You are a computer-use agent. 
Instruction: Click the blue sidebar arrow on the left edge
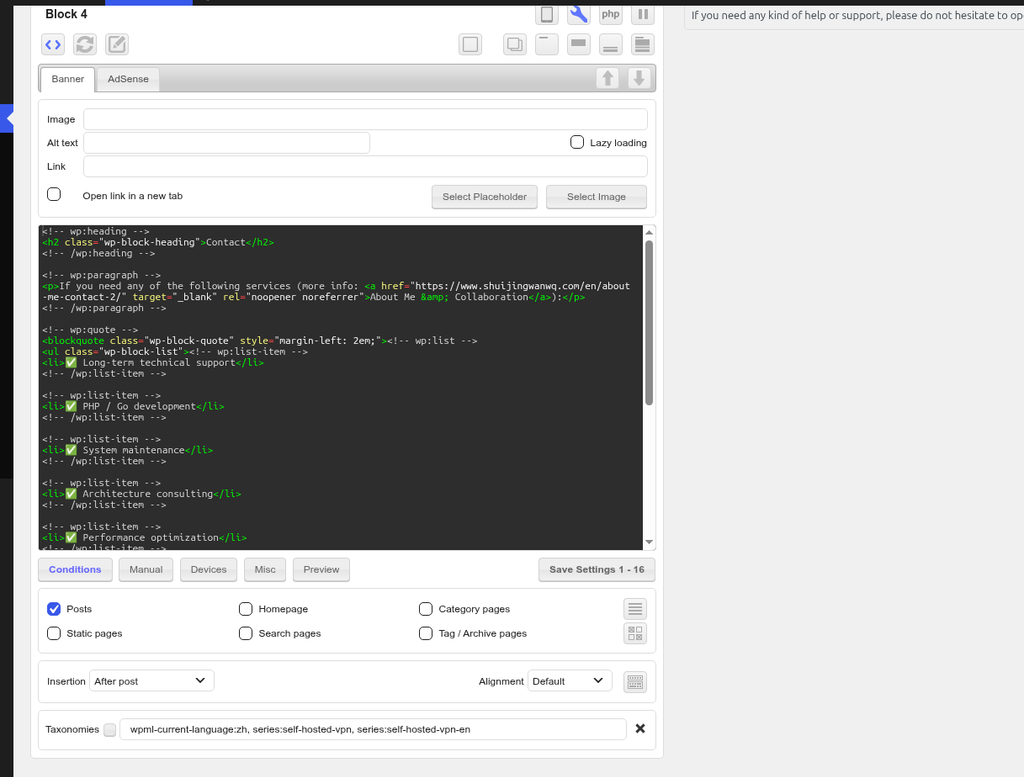point(7,119)
